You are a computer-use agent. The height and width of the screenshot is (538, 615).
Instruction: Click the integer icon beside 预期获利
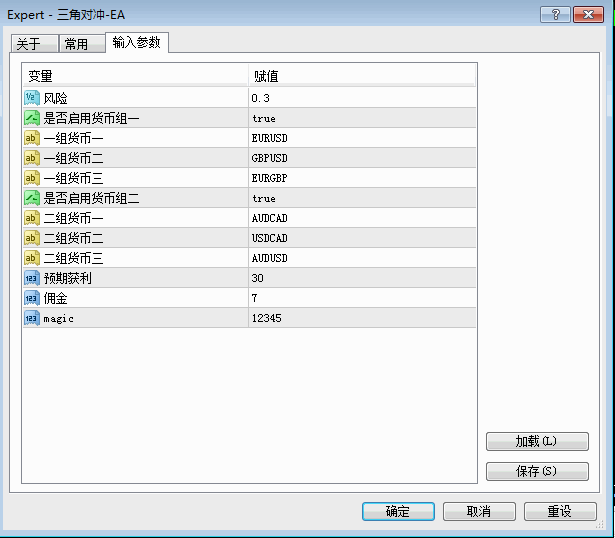(31, 278)
